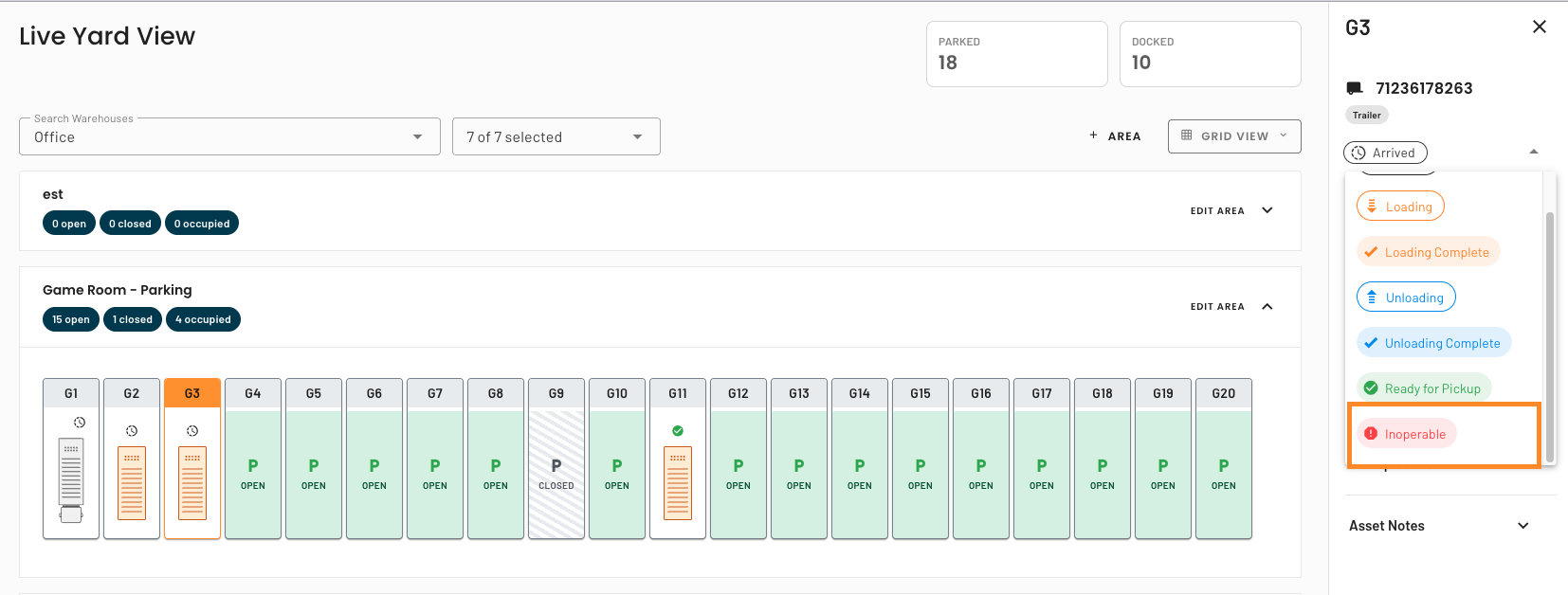Image resolution: width=1568 pixels, height=595 pixels.
Task: Click the 0 closed badge in est
Action: click(x=130, y=224)
